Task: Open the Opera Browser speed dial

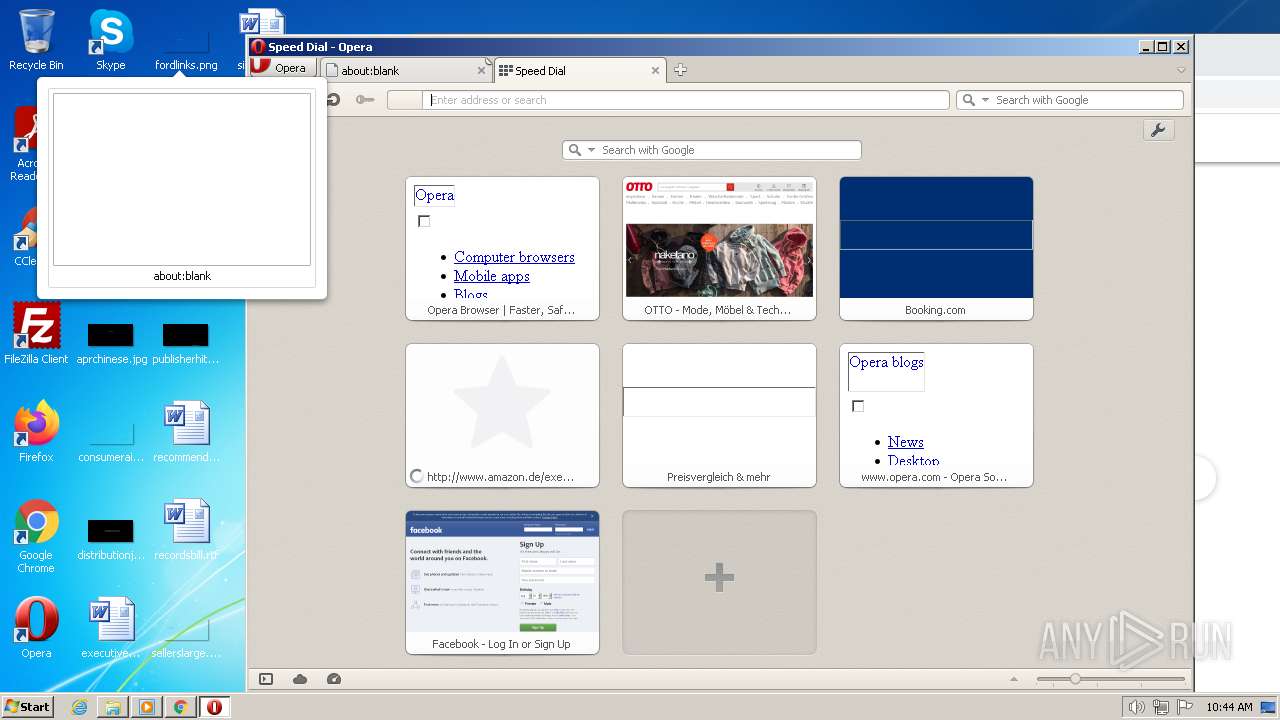Action: pyautogui.click(x=502, y=248)
